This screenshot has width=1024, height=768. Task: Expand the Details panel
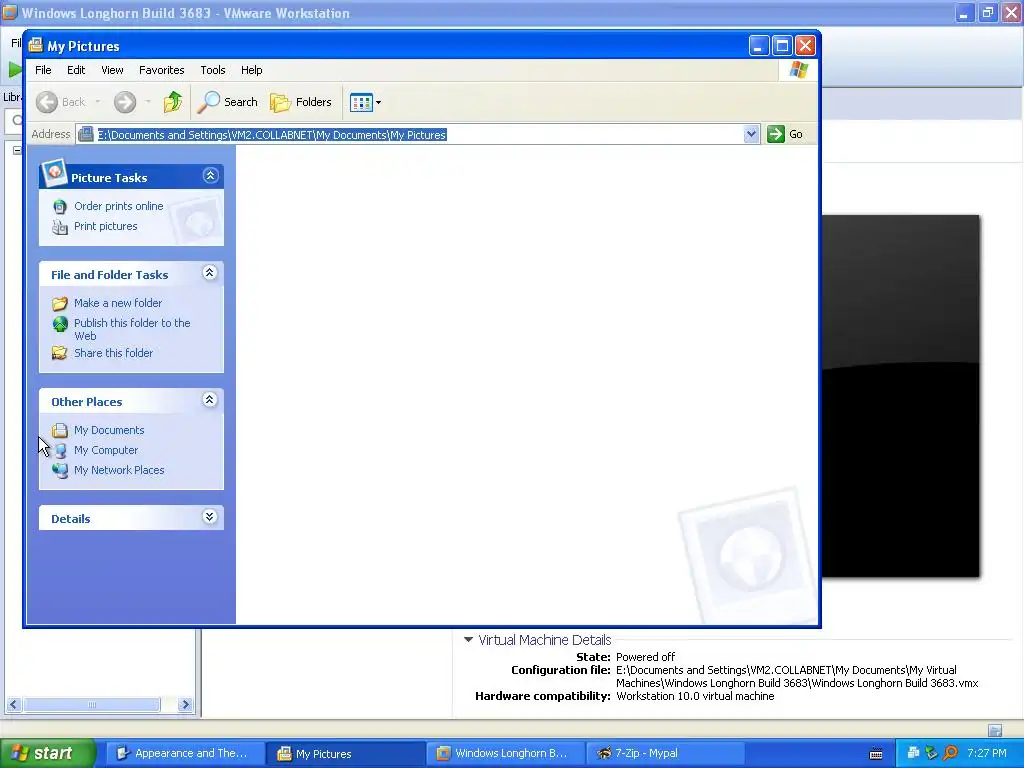pyautogui.click(x=210, y=517)
